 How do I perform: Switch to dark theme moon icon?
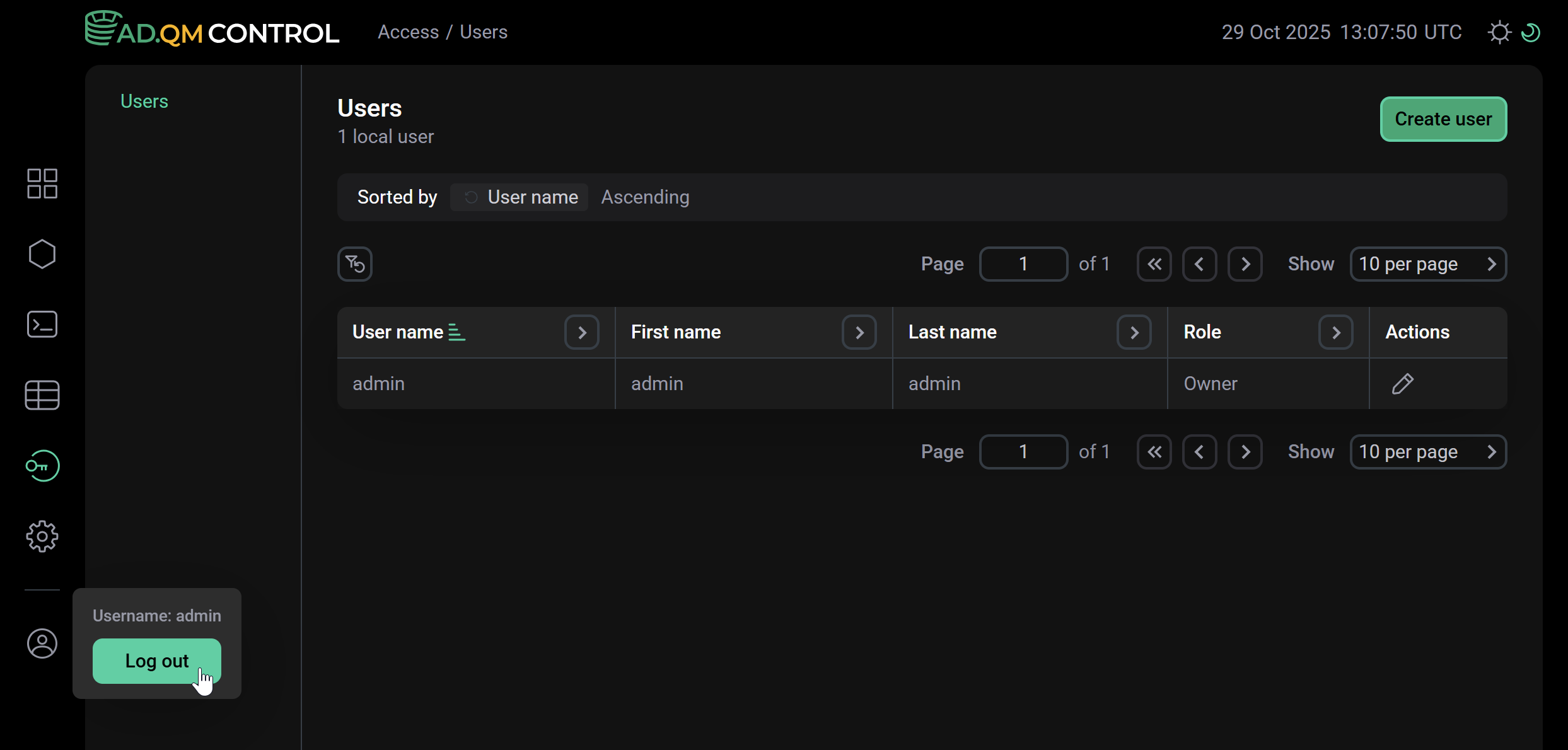(1531, 32)
